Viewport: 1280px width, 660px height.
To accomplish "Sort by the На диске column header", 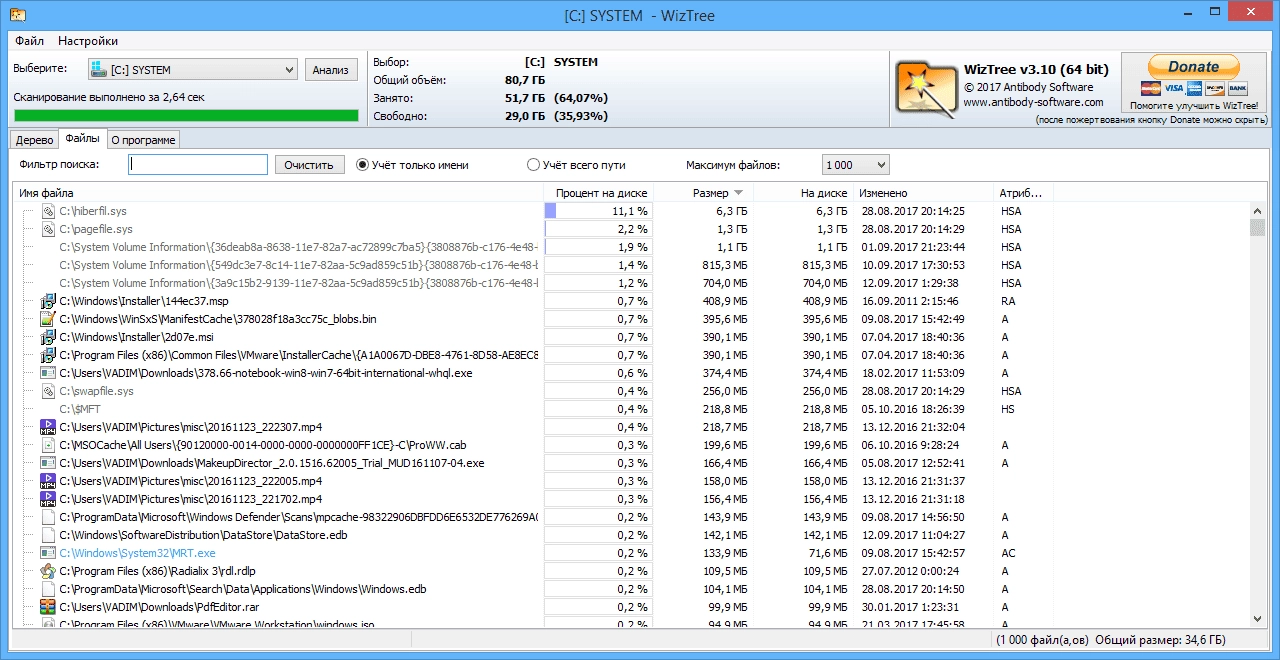I will [x=804, y=193].
